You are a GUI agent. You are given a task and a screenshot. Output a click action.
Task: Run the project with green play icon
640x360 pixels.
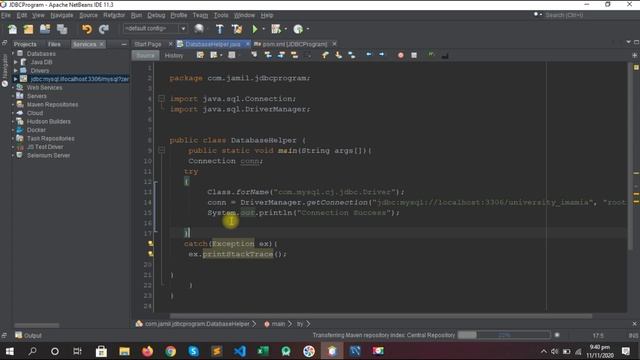tap(255, 29)
